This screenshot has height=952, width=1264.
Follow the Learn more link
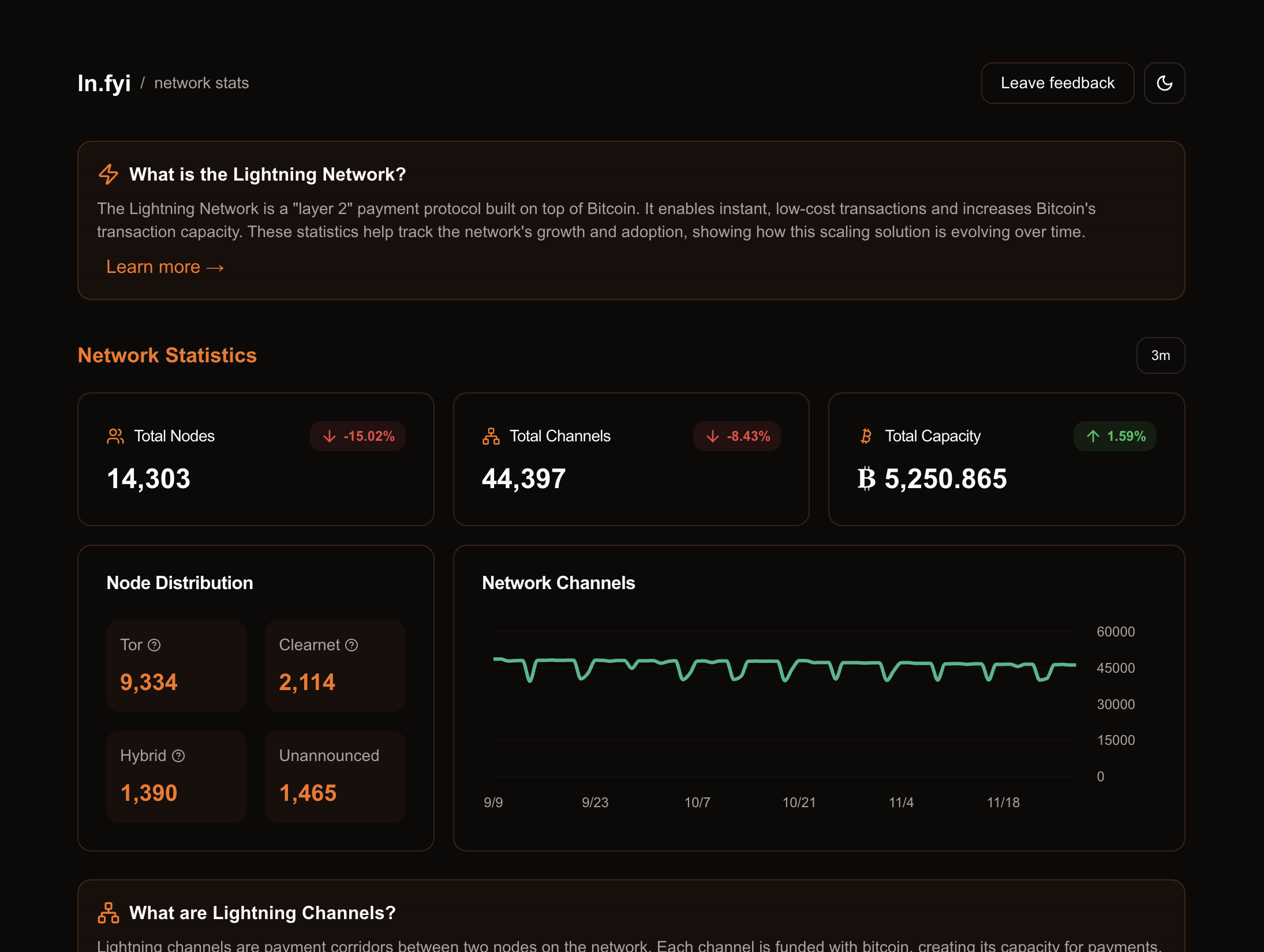165,267
